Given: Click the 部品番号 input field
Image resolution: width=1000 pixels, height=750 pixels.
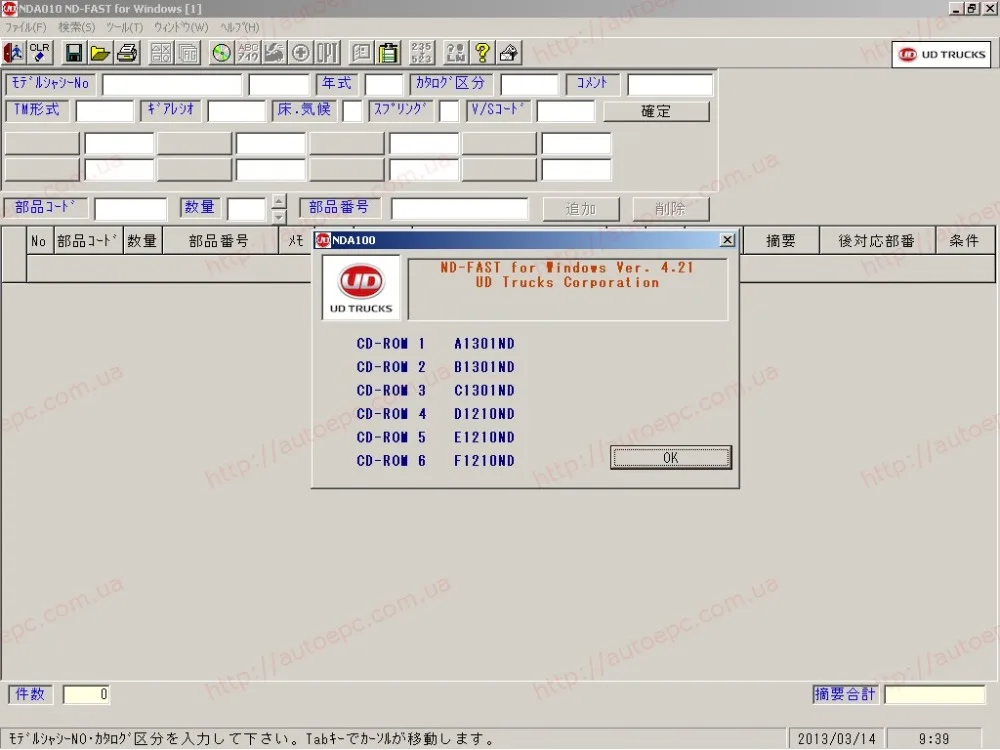Looking at the screenshot, I should click(x=459, y=209).
